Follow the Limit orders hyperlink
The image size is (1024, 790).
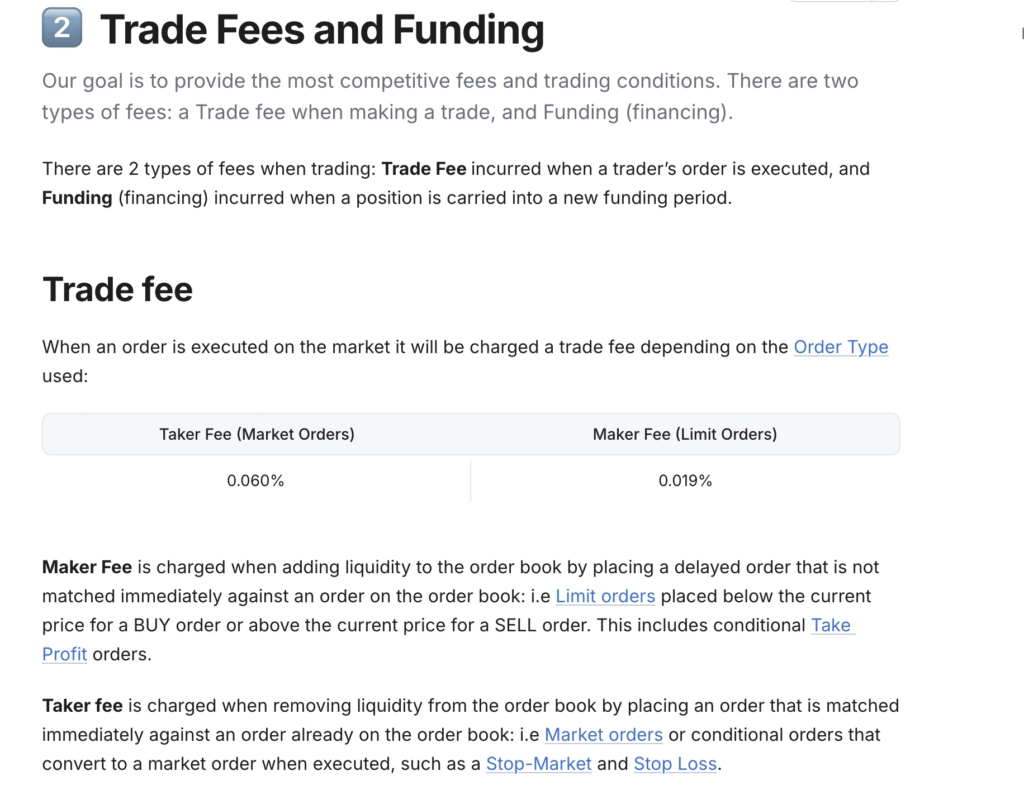point(605,596)
